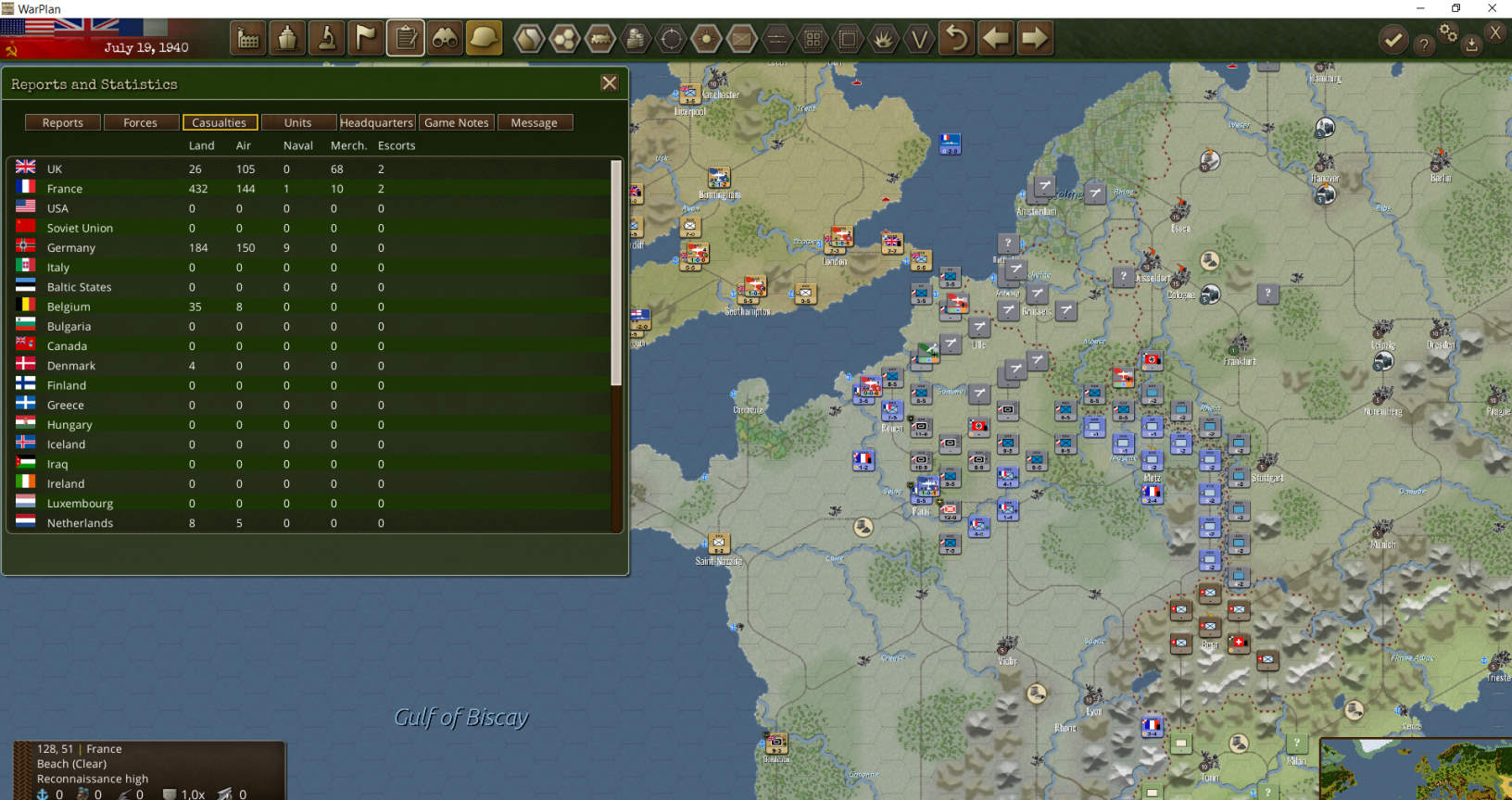Click the explosion burst hex icon
This screenshot has height=800, width=1512.
coord(884,39)
